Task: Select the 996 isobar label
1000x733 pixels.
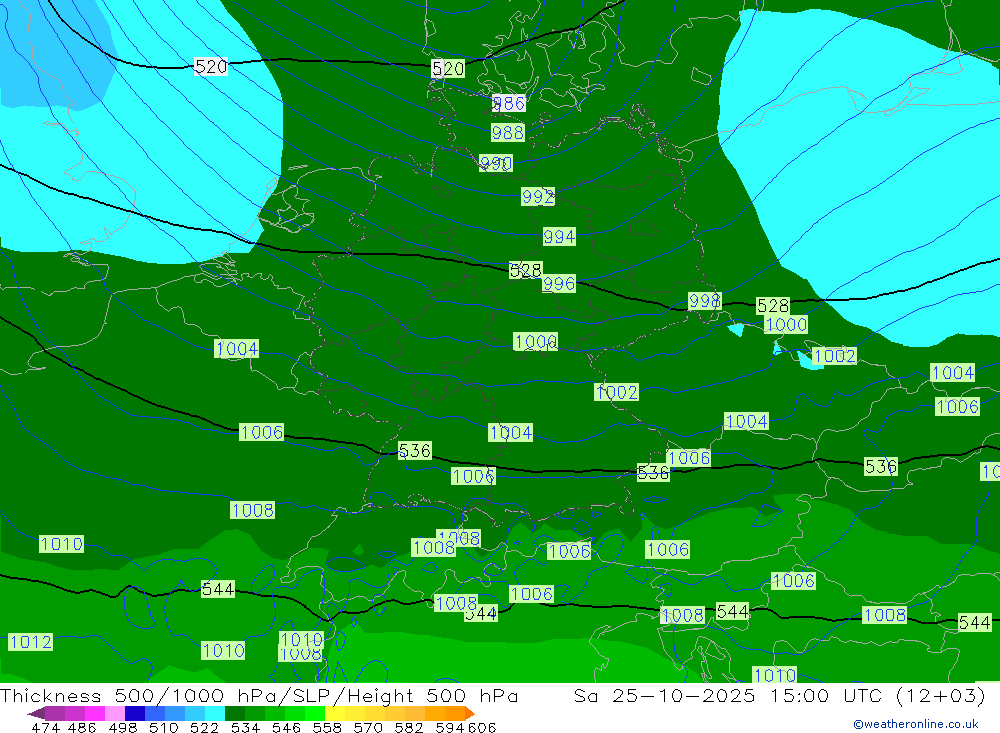Action: click(559, 283)
